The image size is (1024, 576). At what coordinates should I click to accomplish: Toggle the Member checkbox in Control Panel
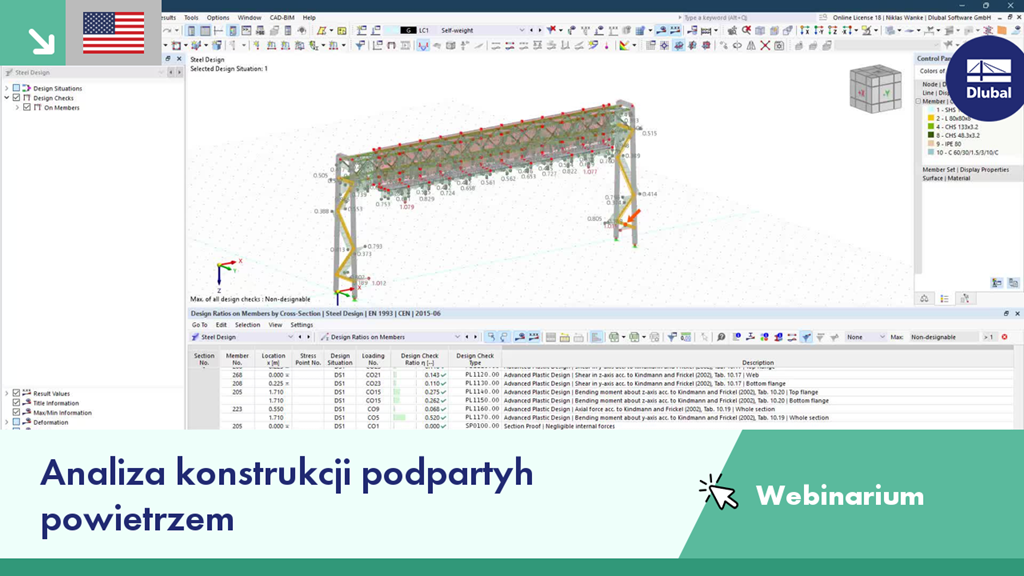coord(918,101)
